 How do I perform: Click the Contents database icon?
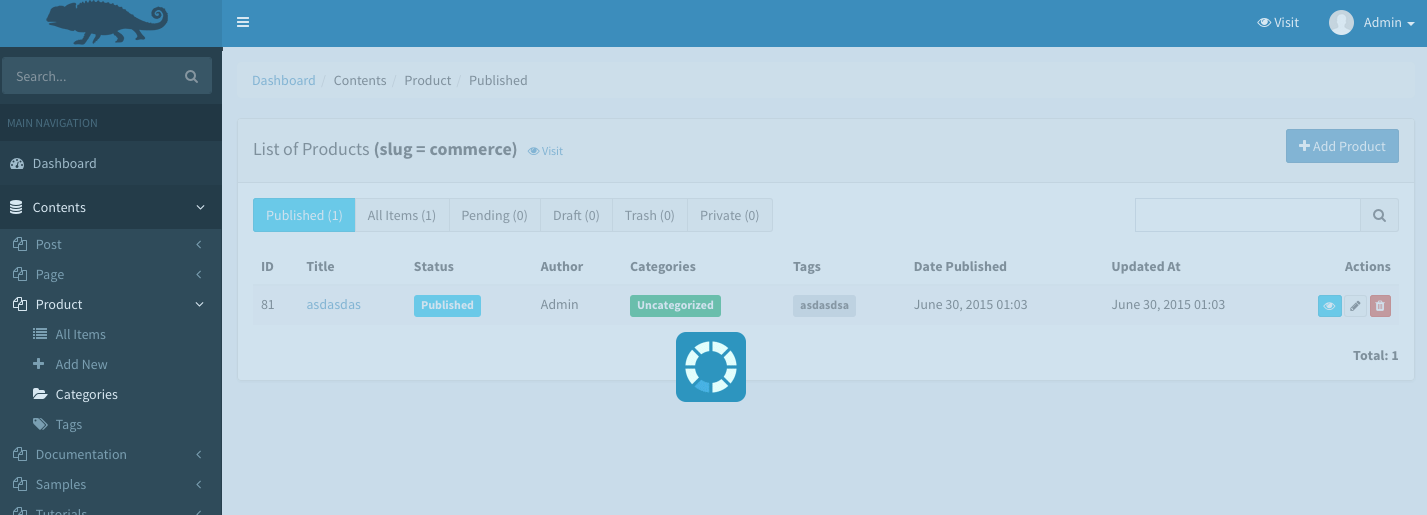pos(16,207)
